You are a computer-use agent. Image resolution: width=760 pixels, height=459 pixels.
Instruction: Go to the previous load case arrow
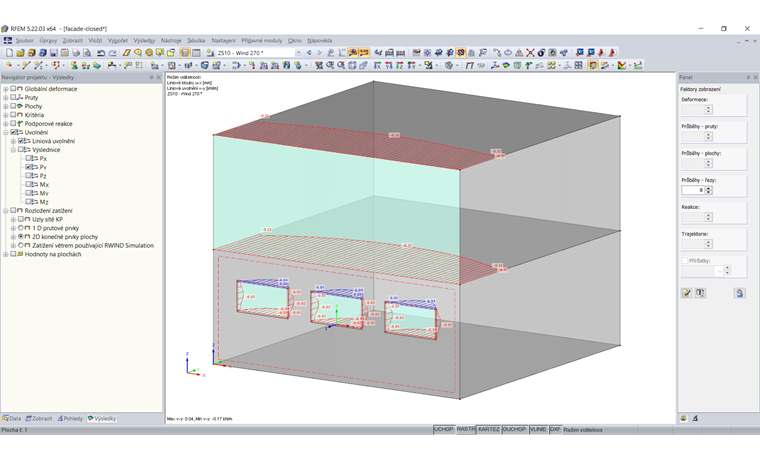click(x=309, y=53)
